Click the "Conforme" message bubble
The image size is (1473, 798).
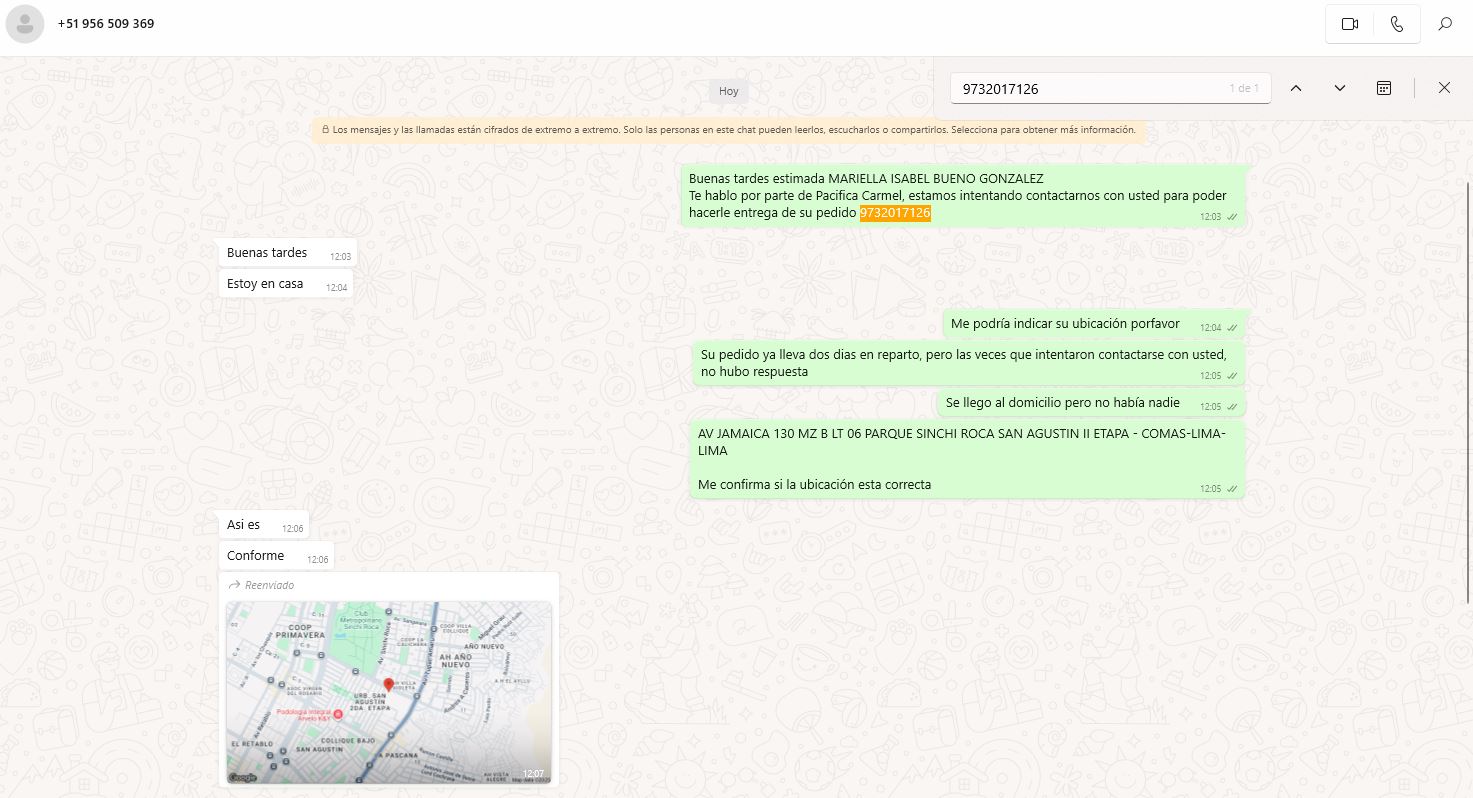(256, 556)
